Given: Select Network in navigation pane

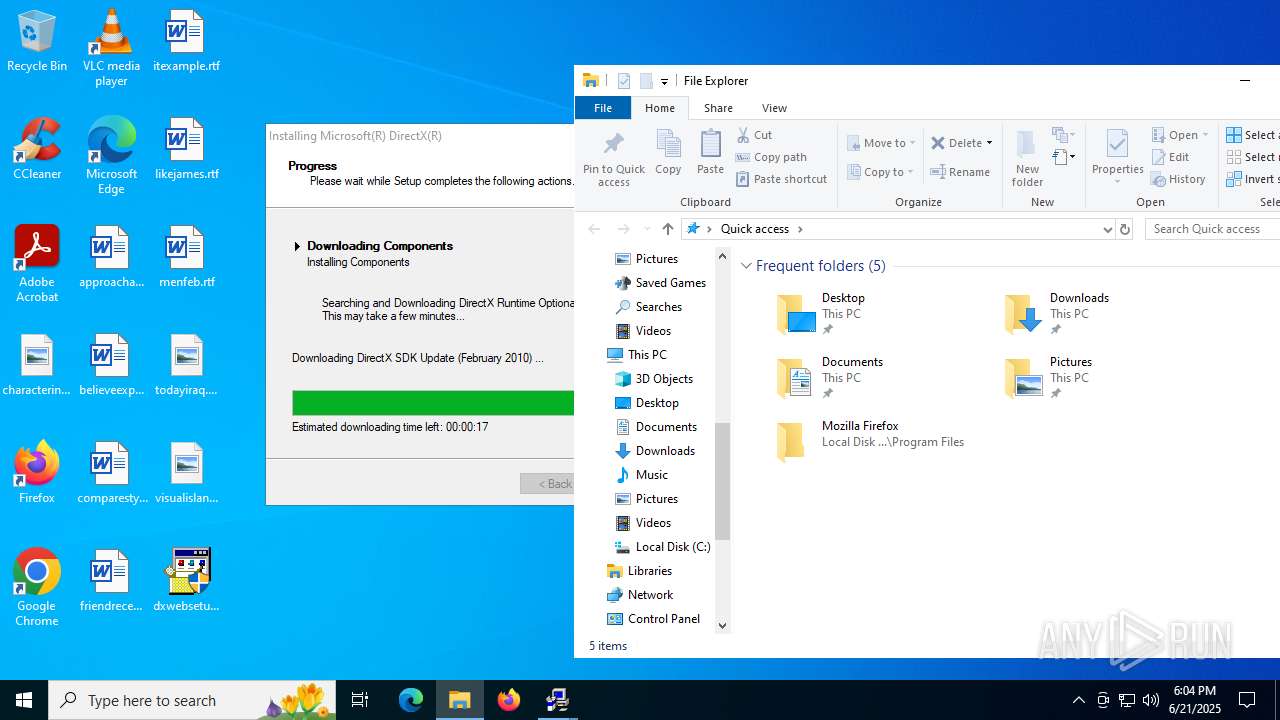Looking at the screenshot, I should point(650,595).
